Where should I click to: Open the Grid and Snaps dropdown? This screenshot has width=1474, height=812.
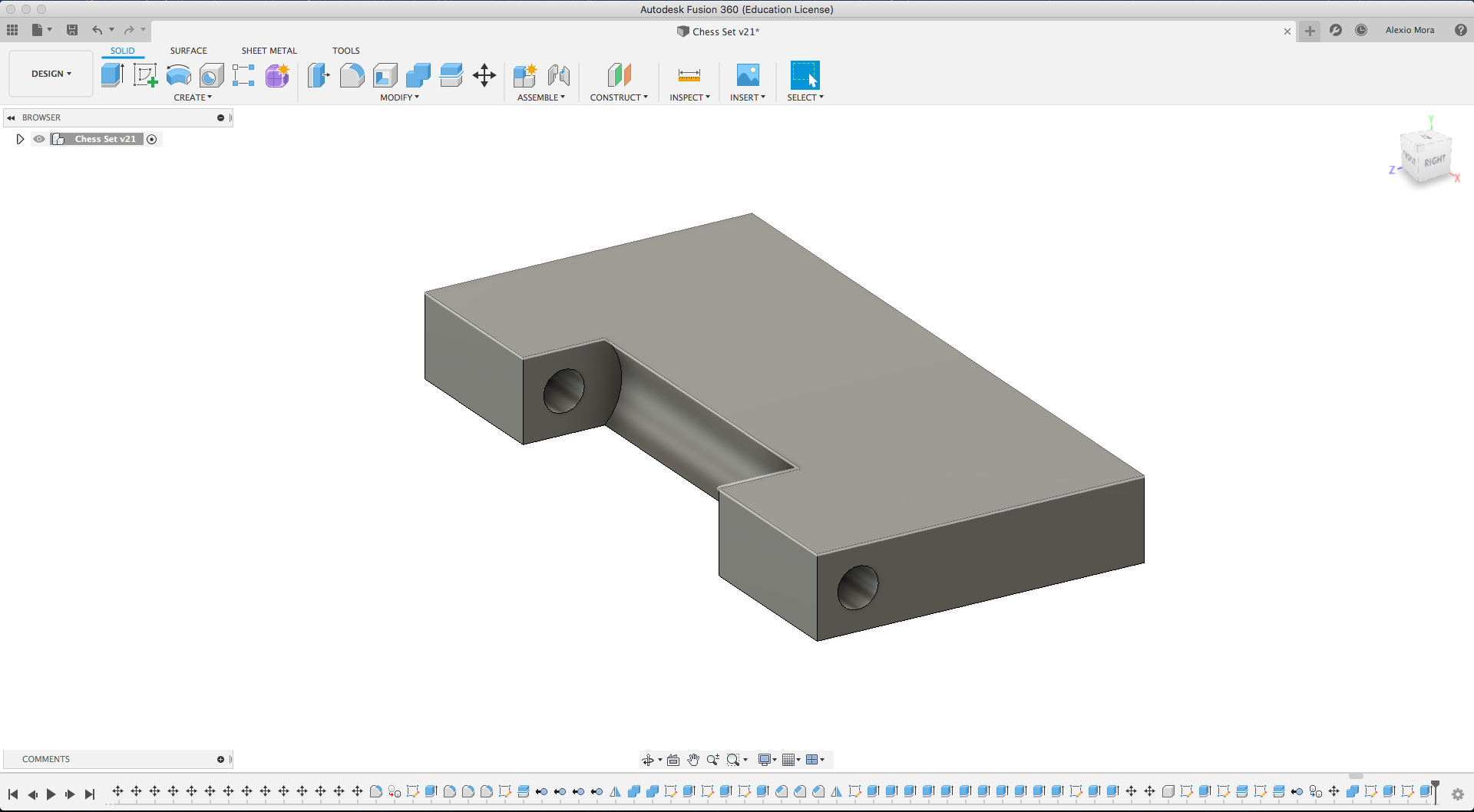(x=792, y=760)
